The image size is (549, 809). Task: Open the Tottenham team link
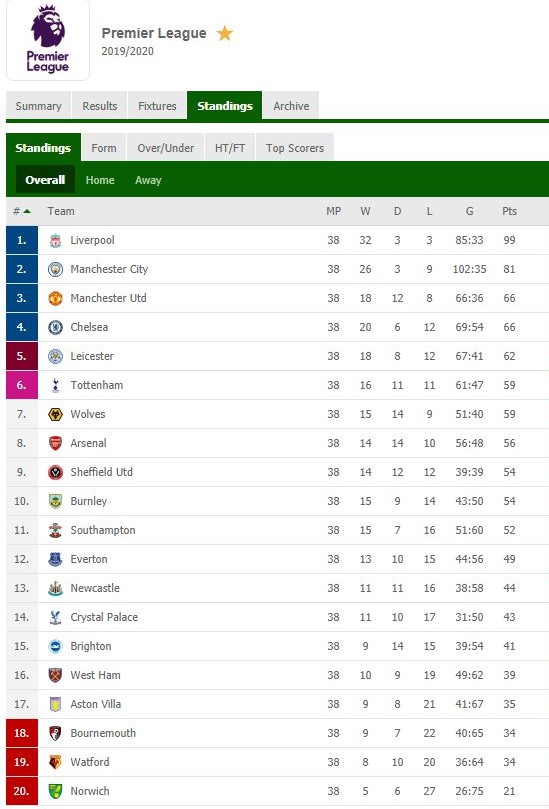pyautogui.click(x=97, y=385)
